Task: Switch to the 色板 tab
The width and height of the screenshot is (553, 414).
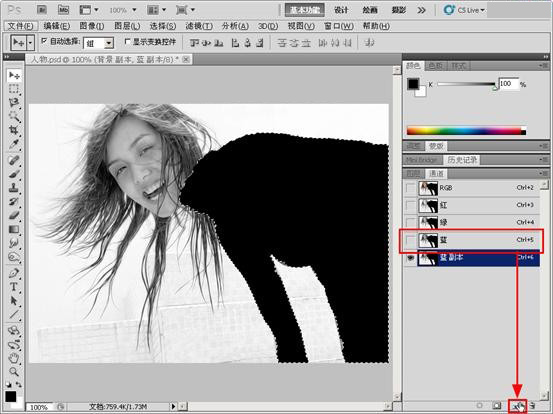Action: coord(436,66)
